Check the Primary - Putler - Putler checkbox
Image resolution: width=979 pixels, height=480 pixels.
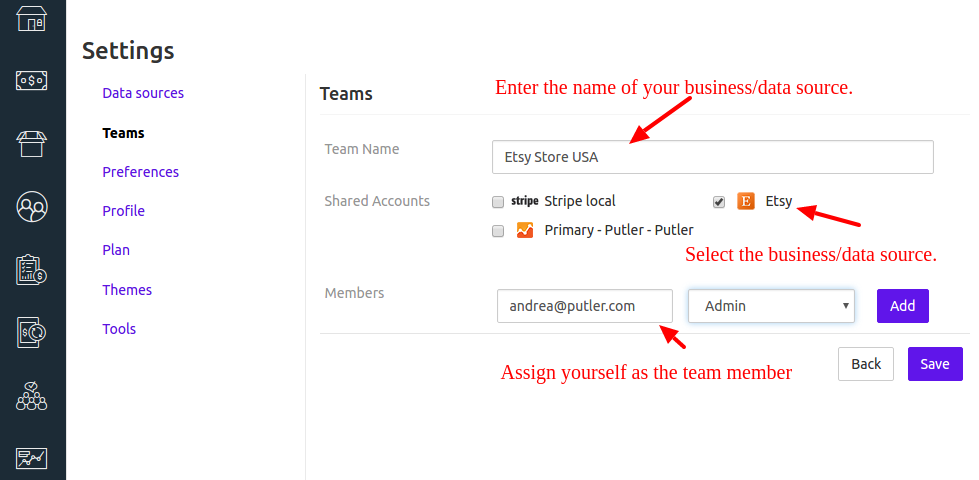pyautogui.click(x=498, y=231)
